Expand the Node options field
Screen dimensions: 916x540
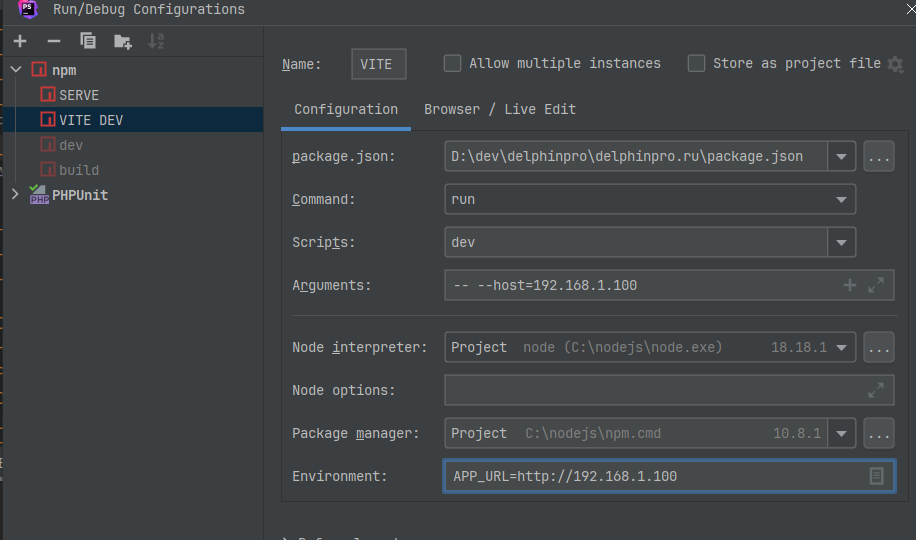coord(876,390)
